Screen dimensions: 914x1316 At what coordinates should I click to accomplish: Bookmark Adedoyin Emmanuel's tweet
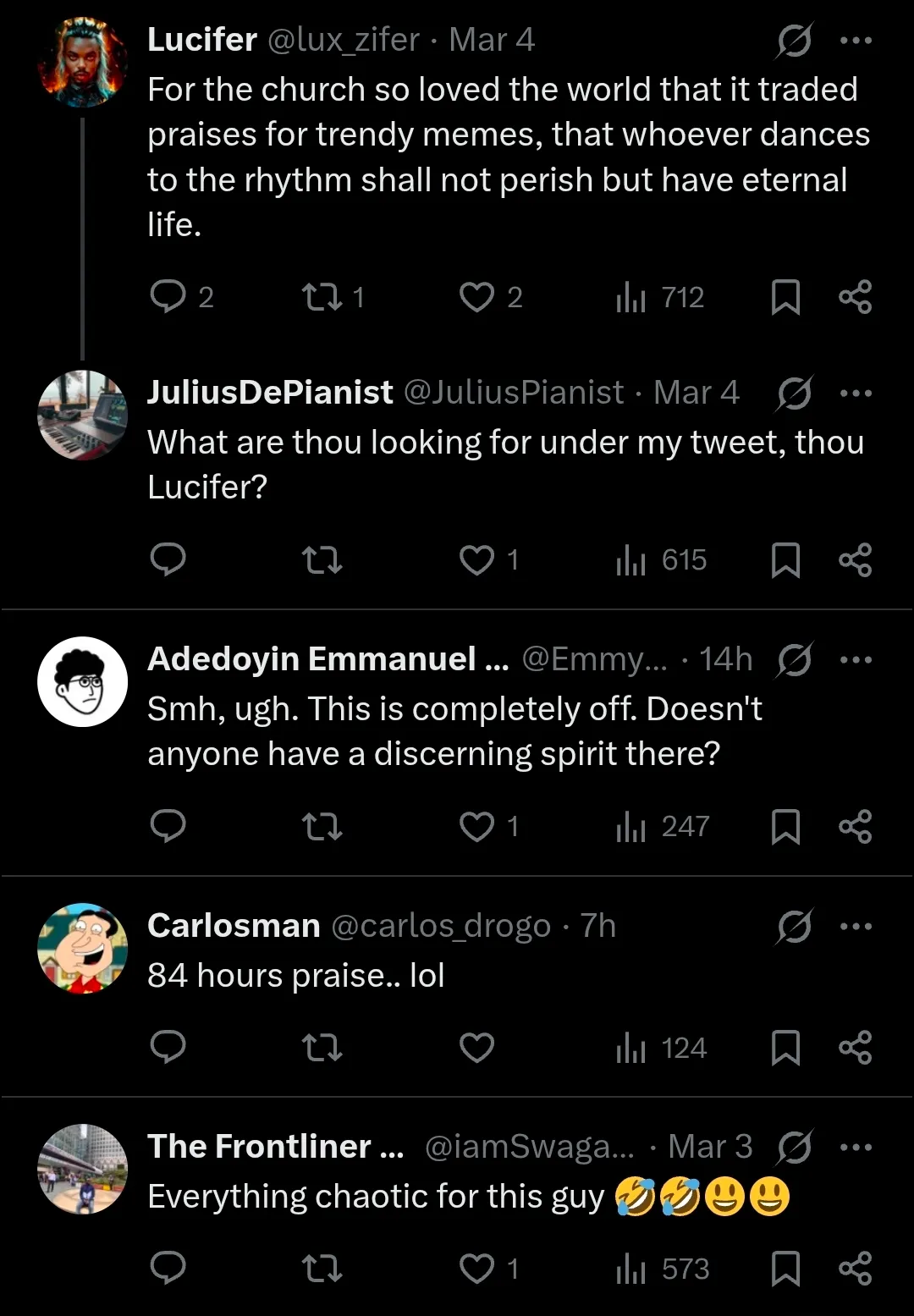785,827
